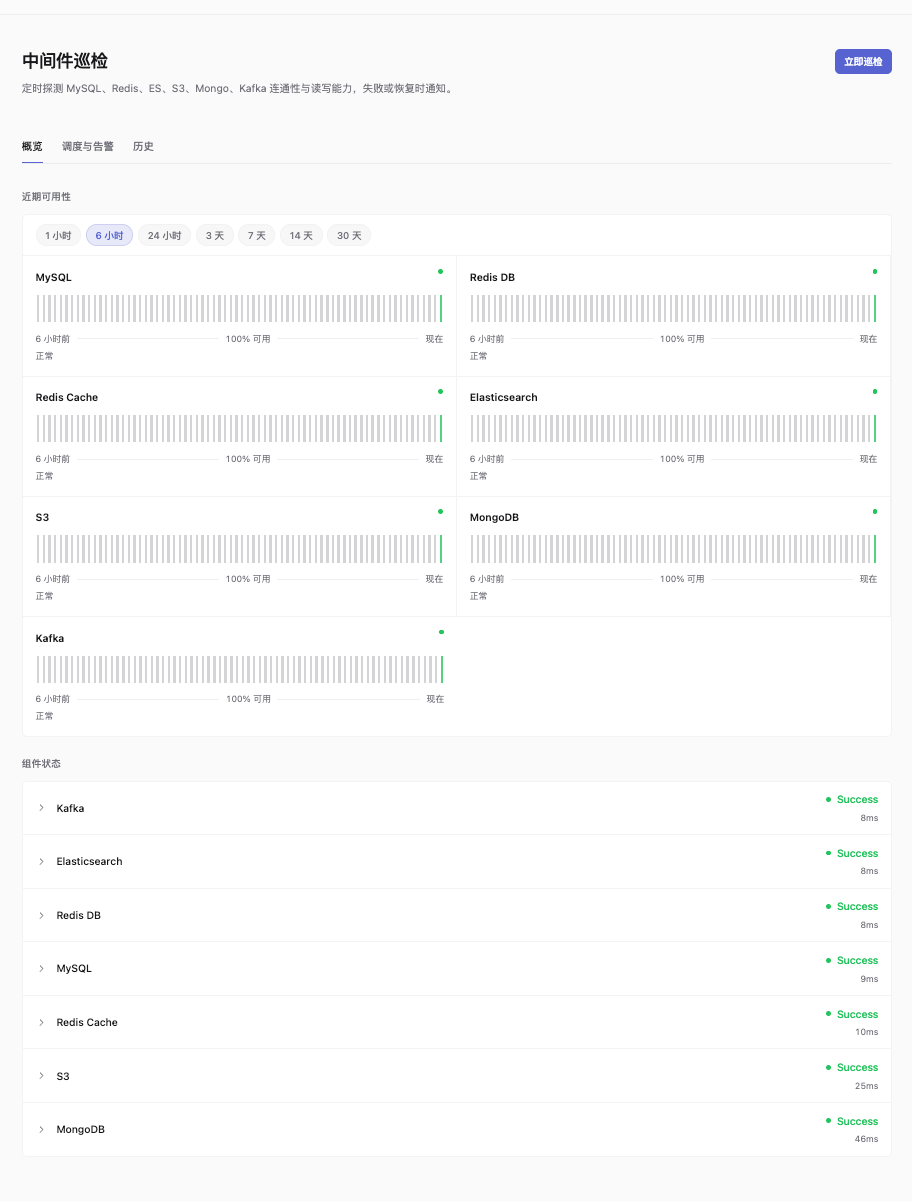Click the green status dot on Redis DB card
The width and height of the screenshot is (912, 1201).
(875, 271)
